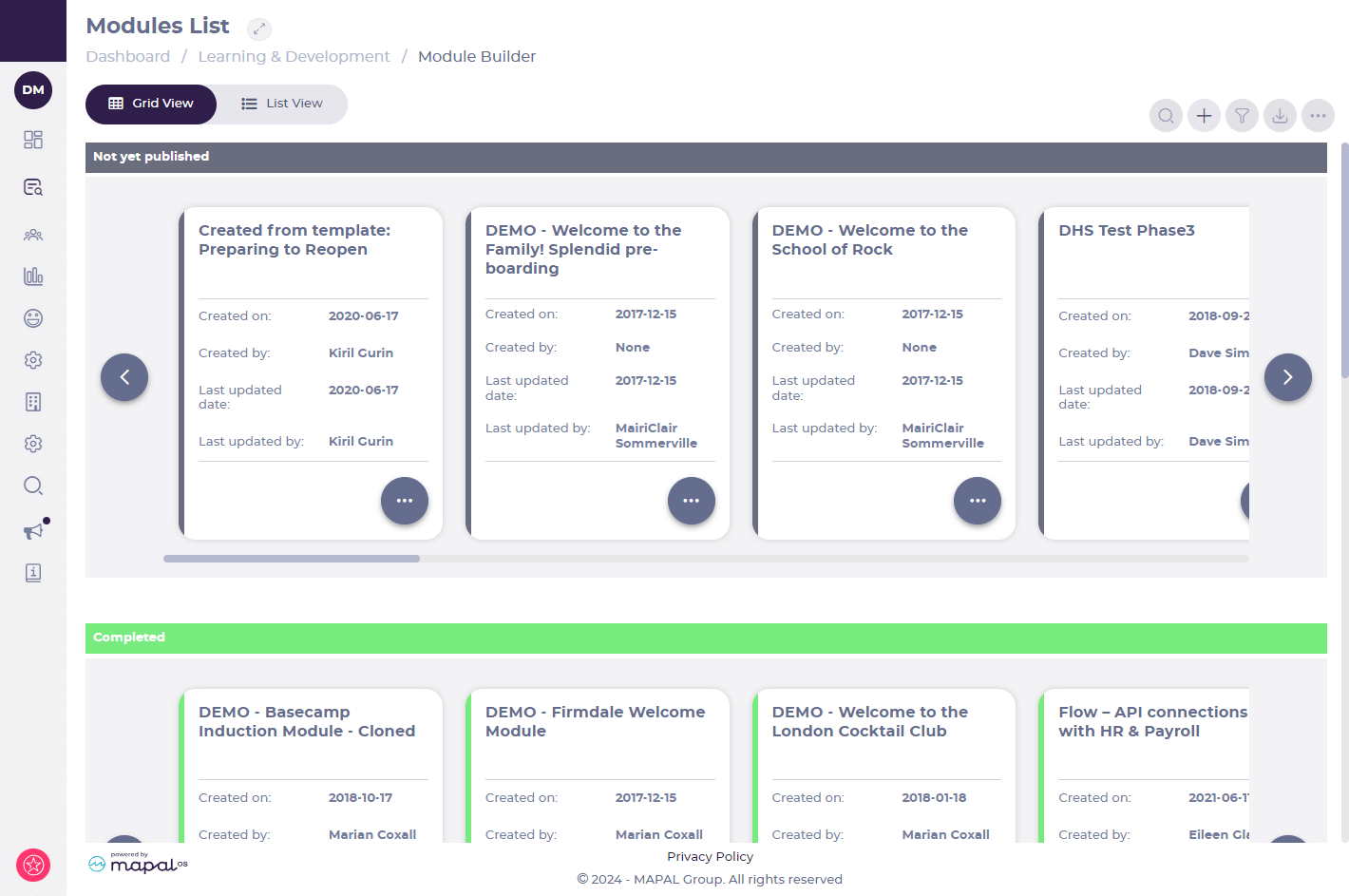Viewport: 1349px width, 896px height.
Task: Click Kiril Gurin next to Created by
Action: click(x=361, y=353)
